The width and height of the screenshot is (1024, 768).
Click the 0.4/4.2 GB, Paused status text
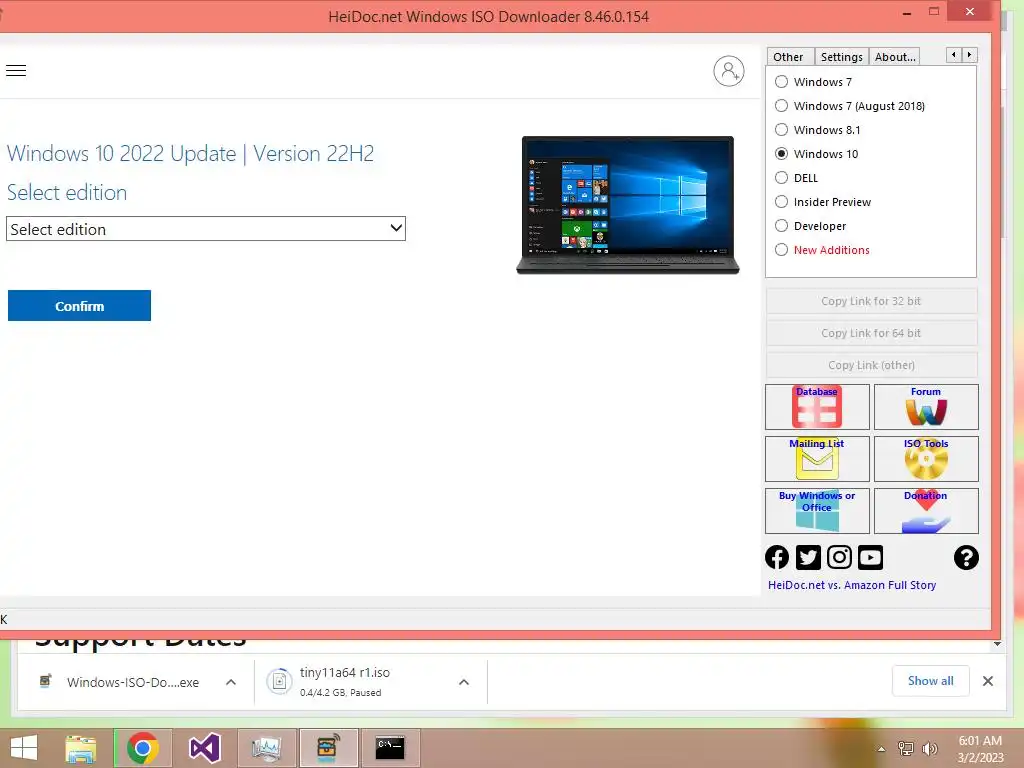click(x=340, y=693)
